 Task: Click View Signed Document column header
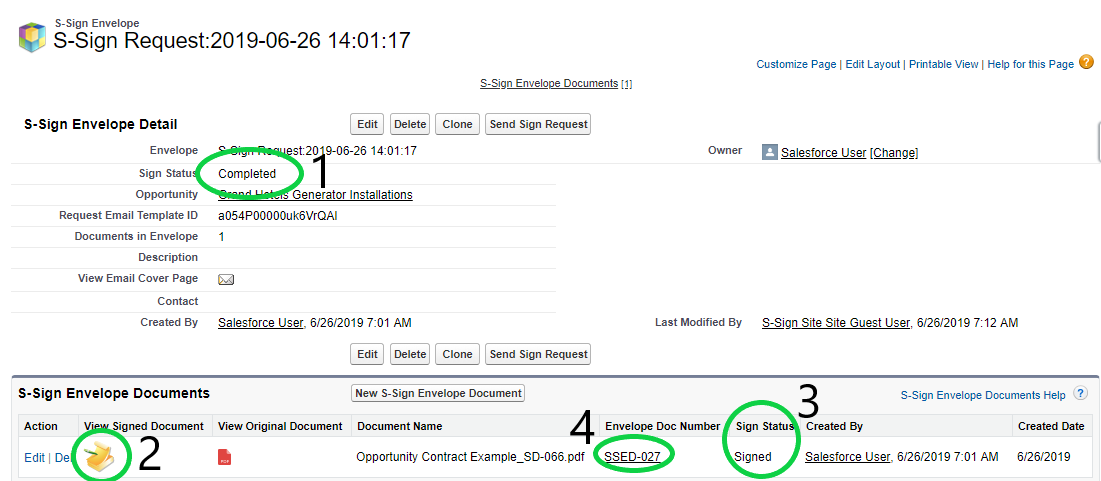pos(143,426)
